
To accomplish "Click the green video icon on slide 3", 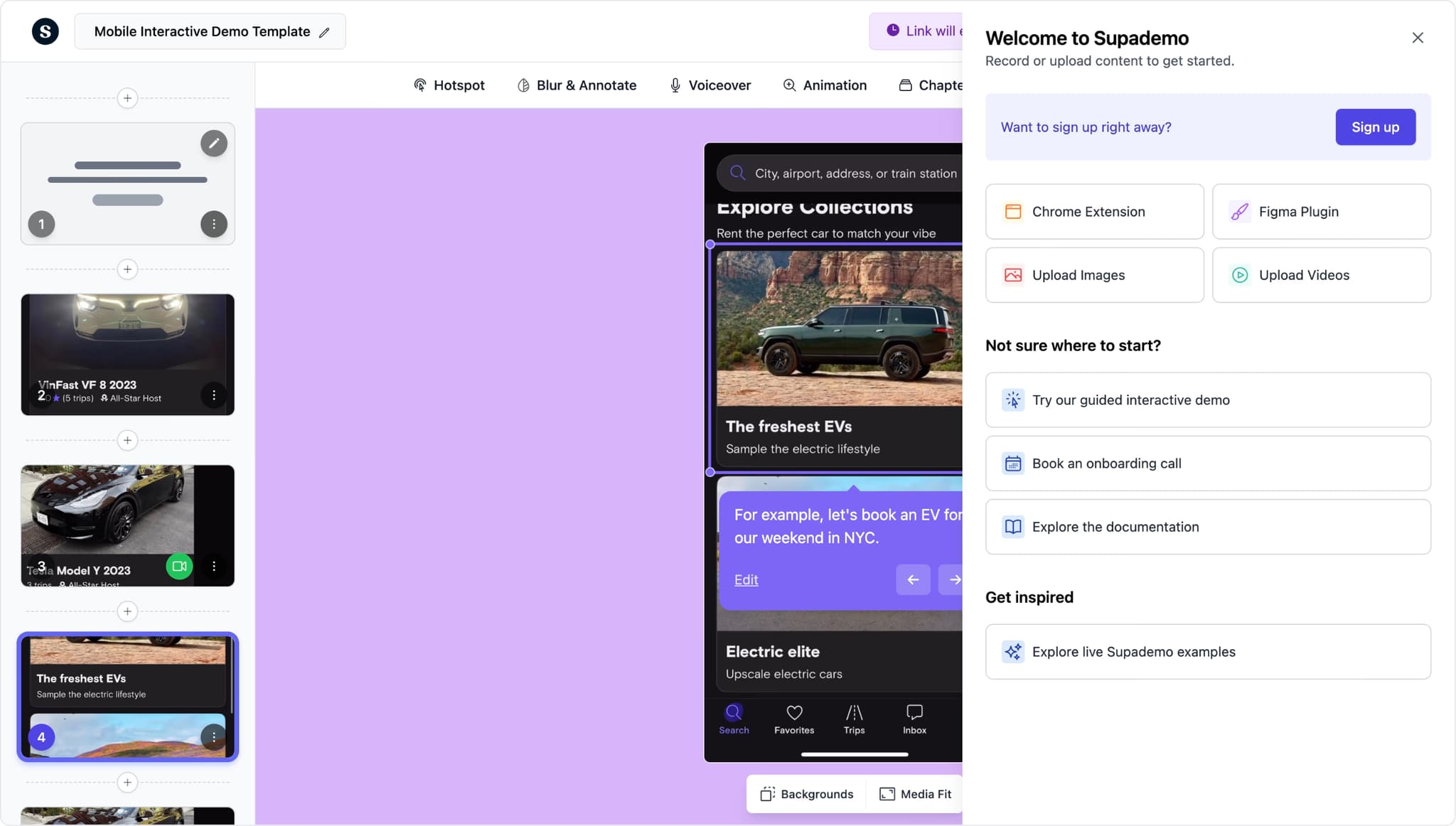I will [x=179, y=567].
